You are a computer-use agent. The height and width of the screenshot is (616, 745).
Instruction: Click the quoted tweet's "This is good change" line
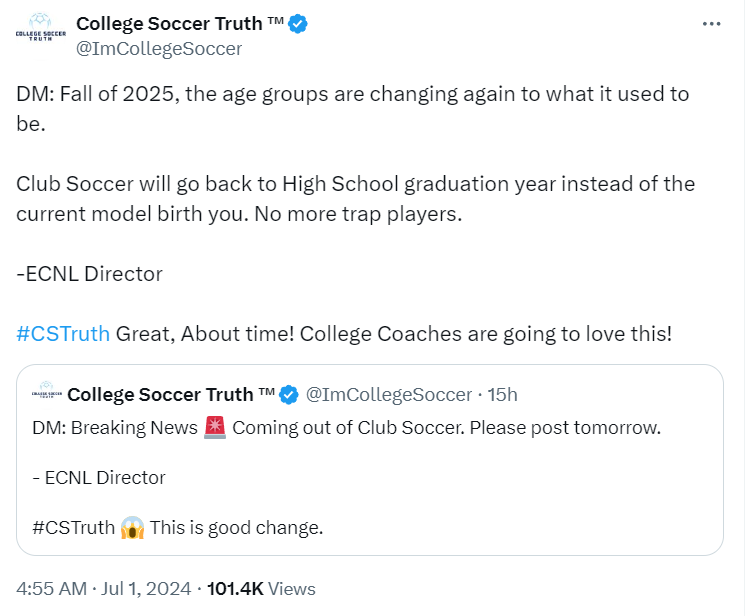(x=237, y=527)
